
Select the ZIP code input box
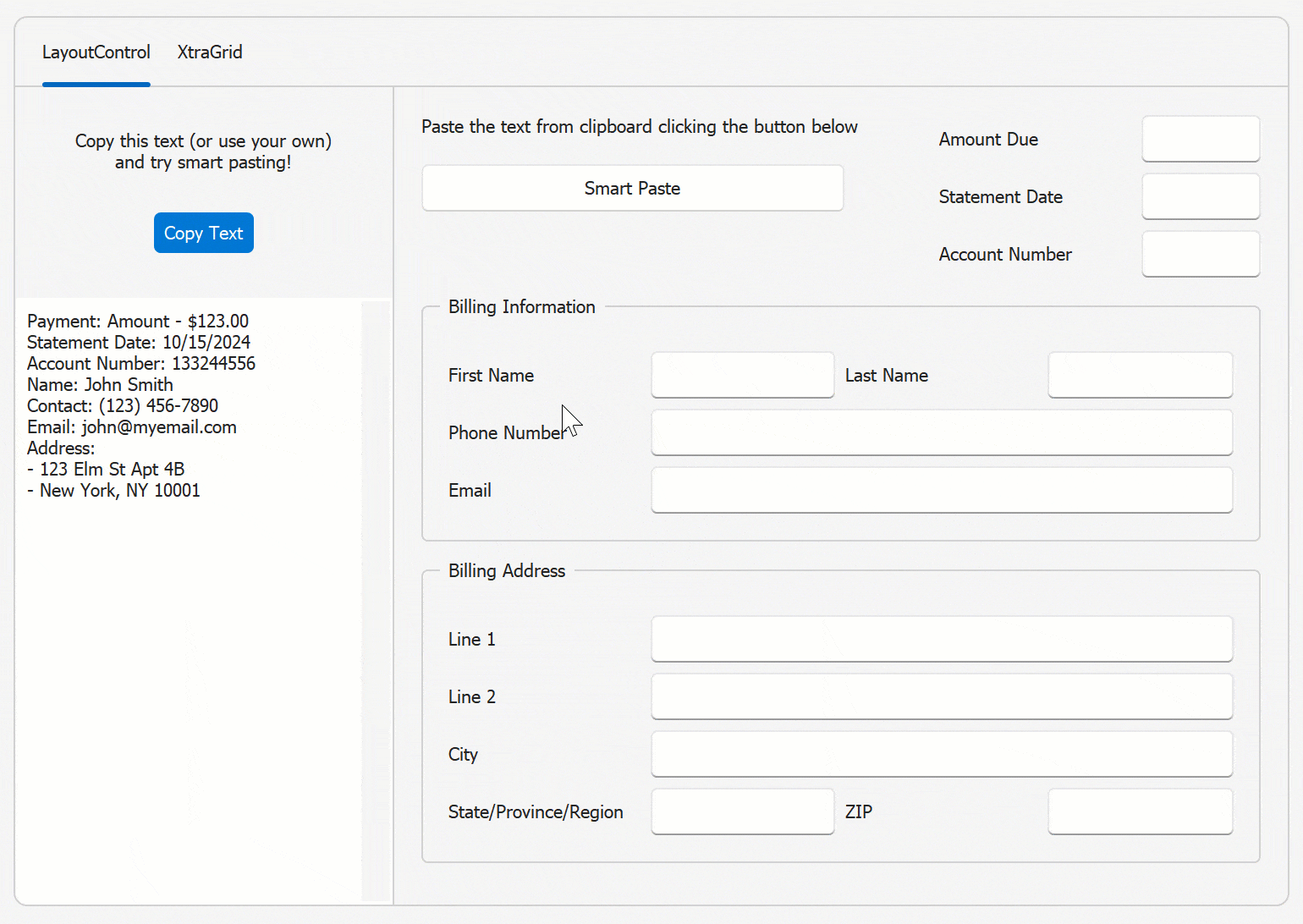[x=1140, y=811]
